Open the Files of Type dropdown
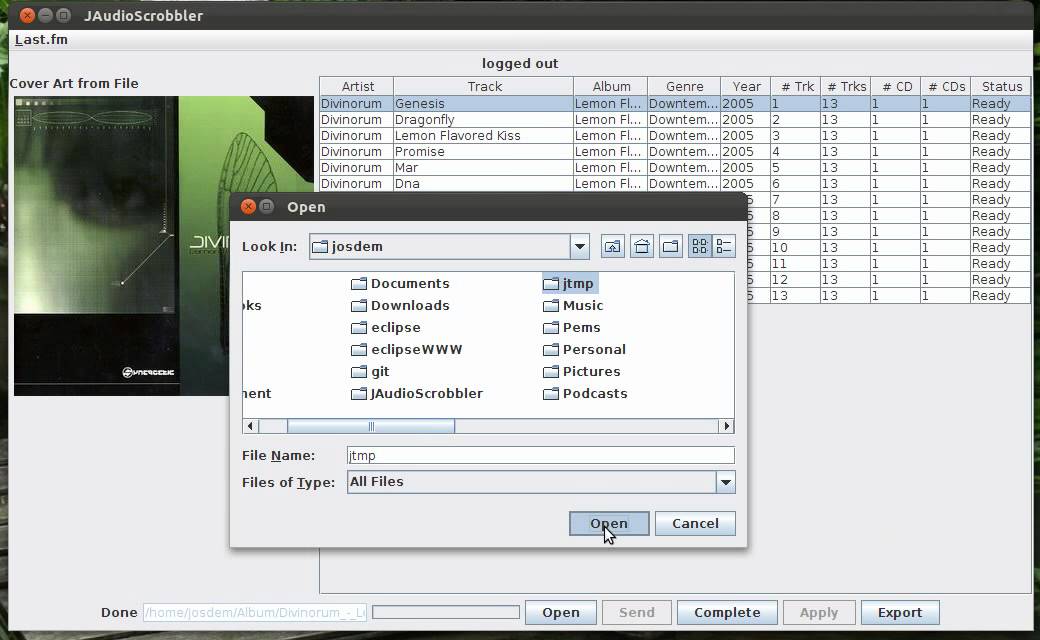1040x640 pixels. [726, 482]
